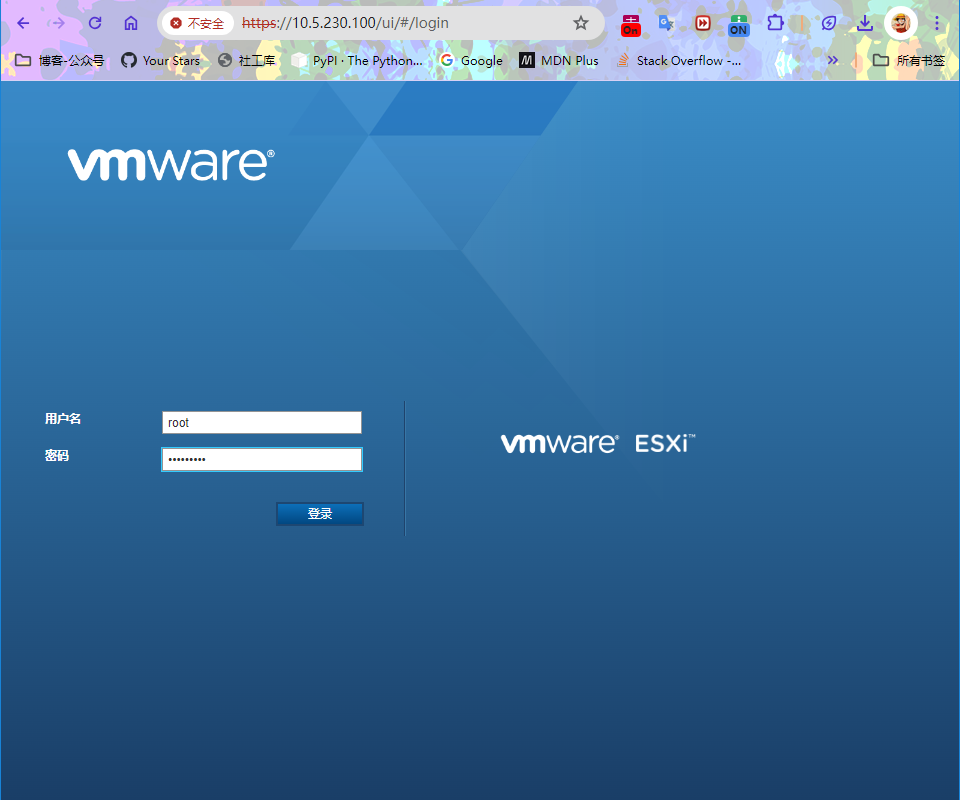Expand hidden bookmarks with double chevron
This screenshot has width=960, height=800.
833,60
